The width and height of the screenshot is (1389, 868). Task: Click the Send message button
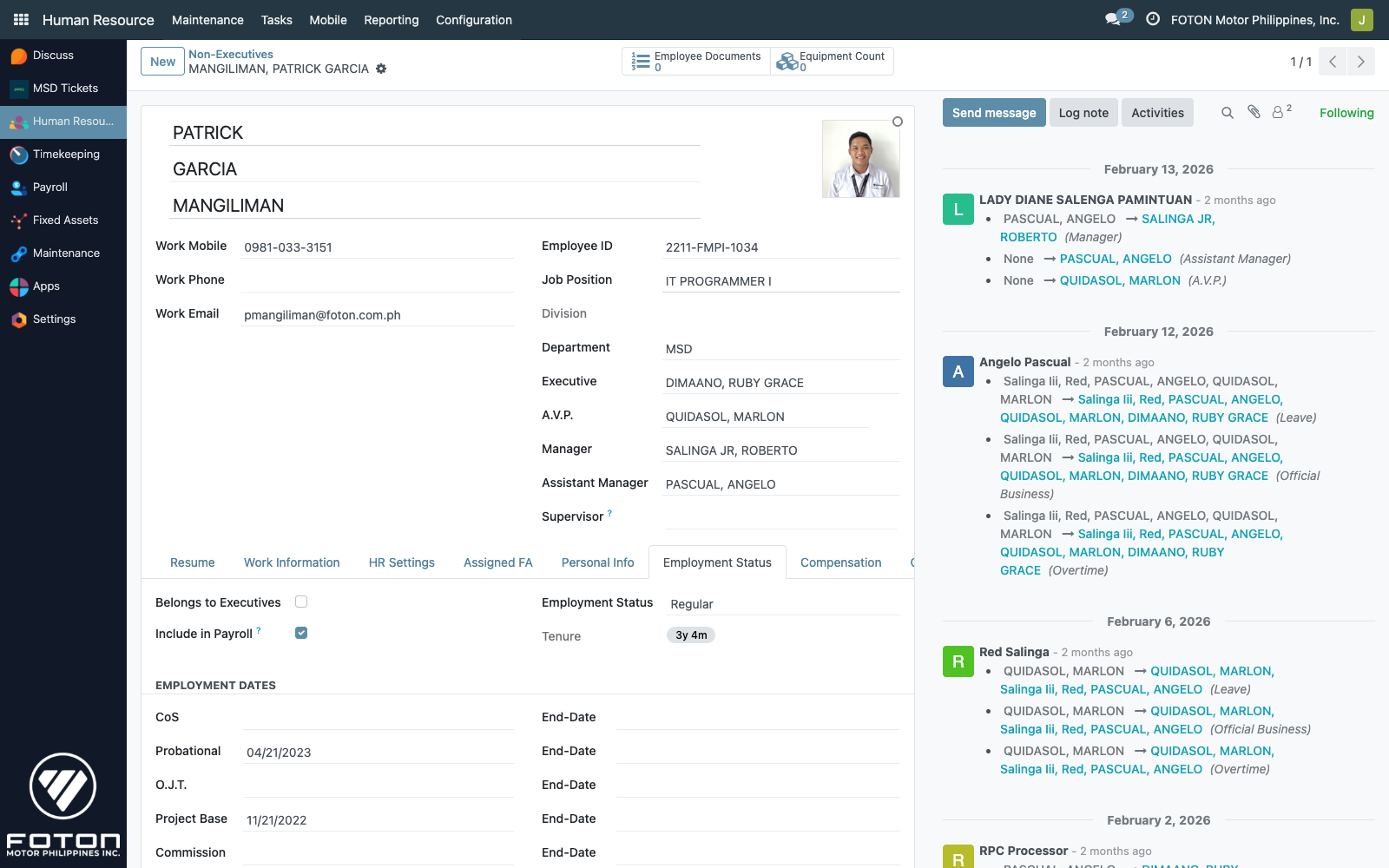tap(993, 112)
